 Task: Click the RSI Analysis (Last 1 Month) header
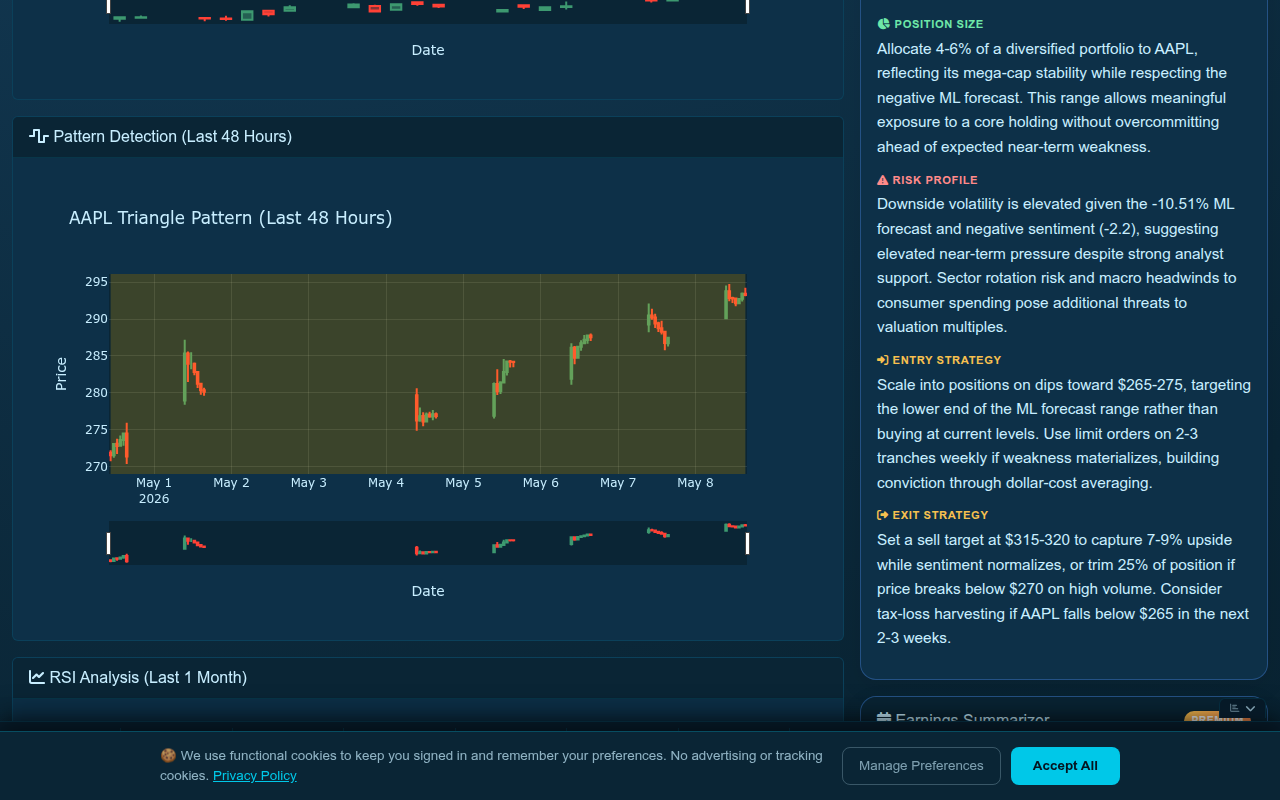(x=428, y=678)
